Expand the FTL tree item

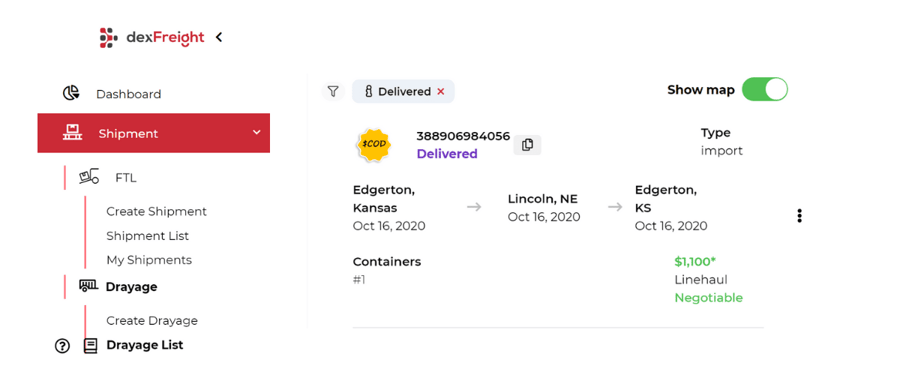(x=126, y=178)
